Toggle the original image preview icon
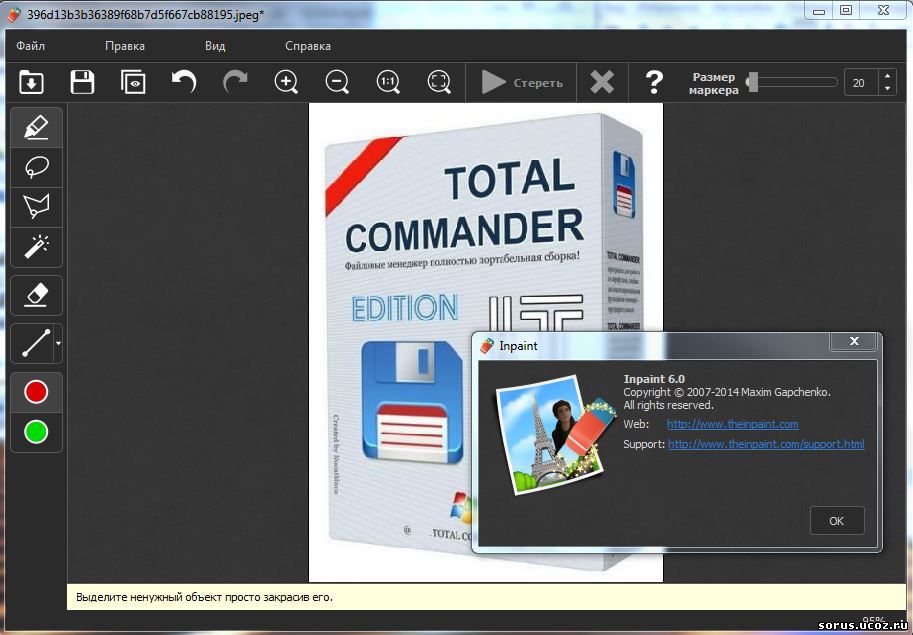The image size is (913, 635). click(133, 82)
